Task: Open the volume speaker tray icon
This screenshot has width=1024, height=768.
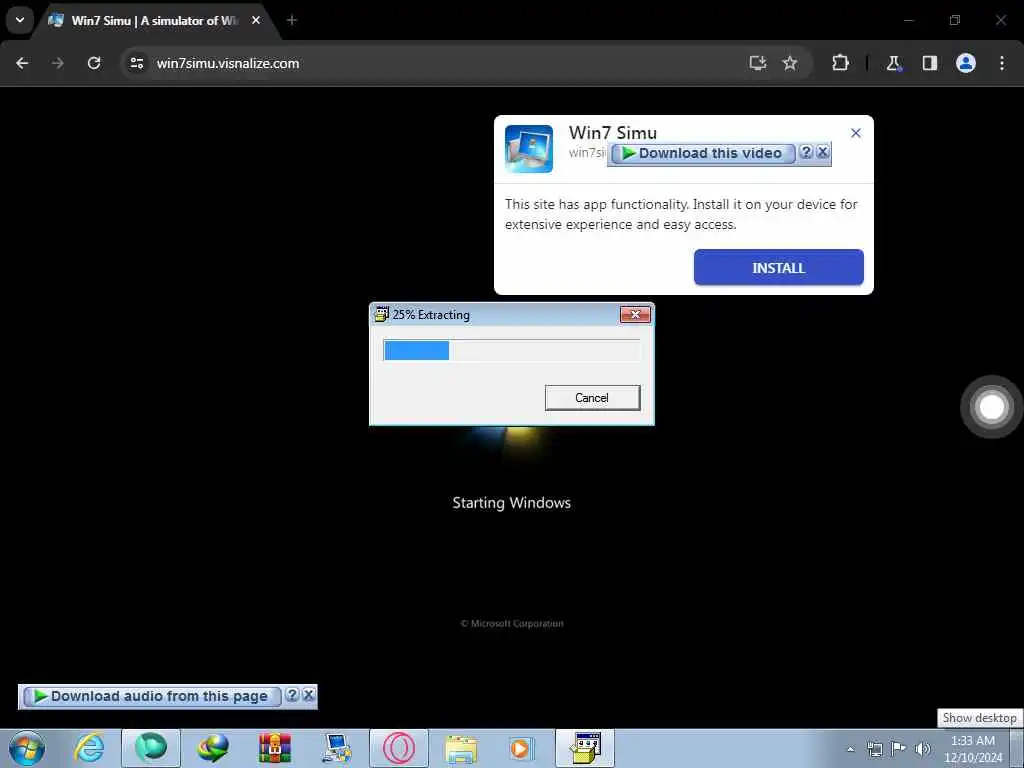Action: 923,749
